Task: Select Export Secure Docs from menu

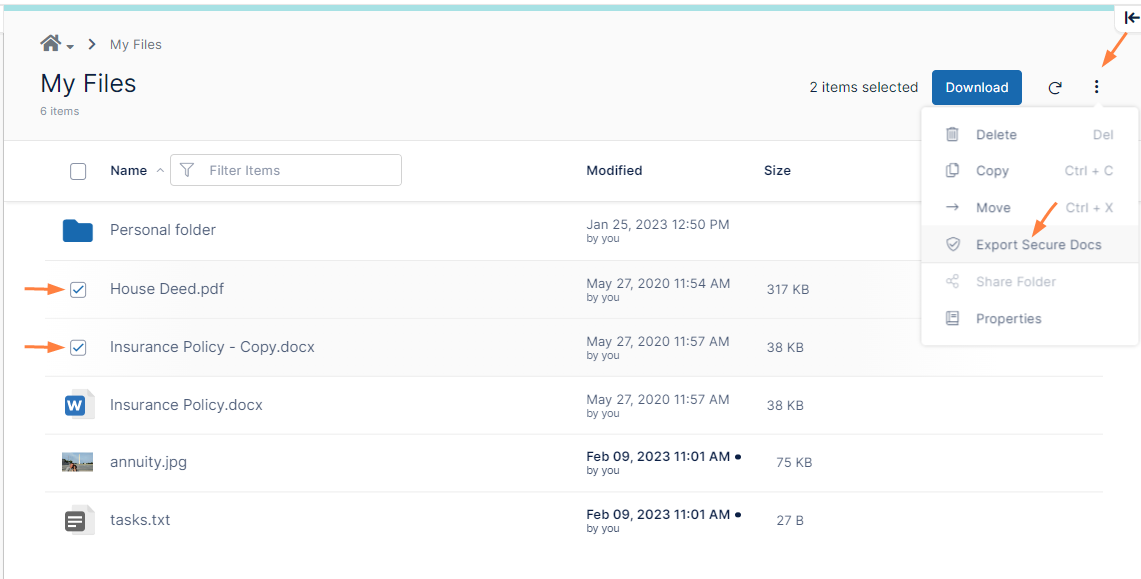Action: 1038,245
